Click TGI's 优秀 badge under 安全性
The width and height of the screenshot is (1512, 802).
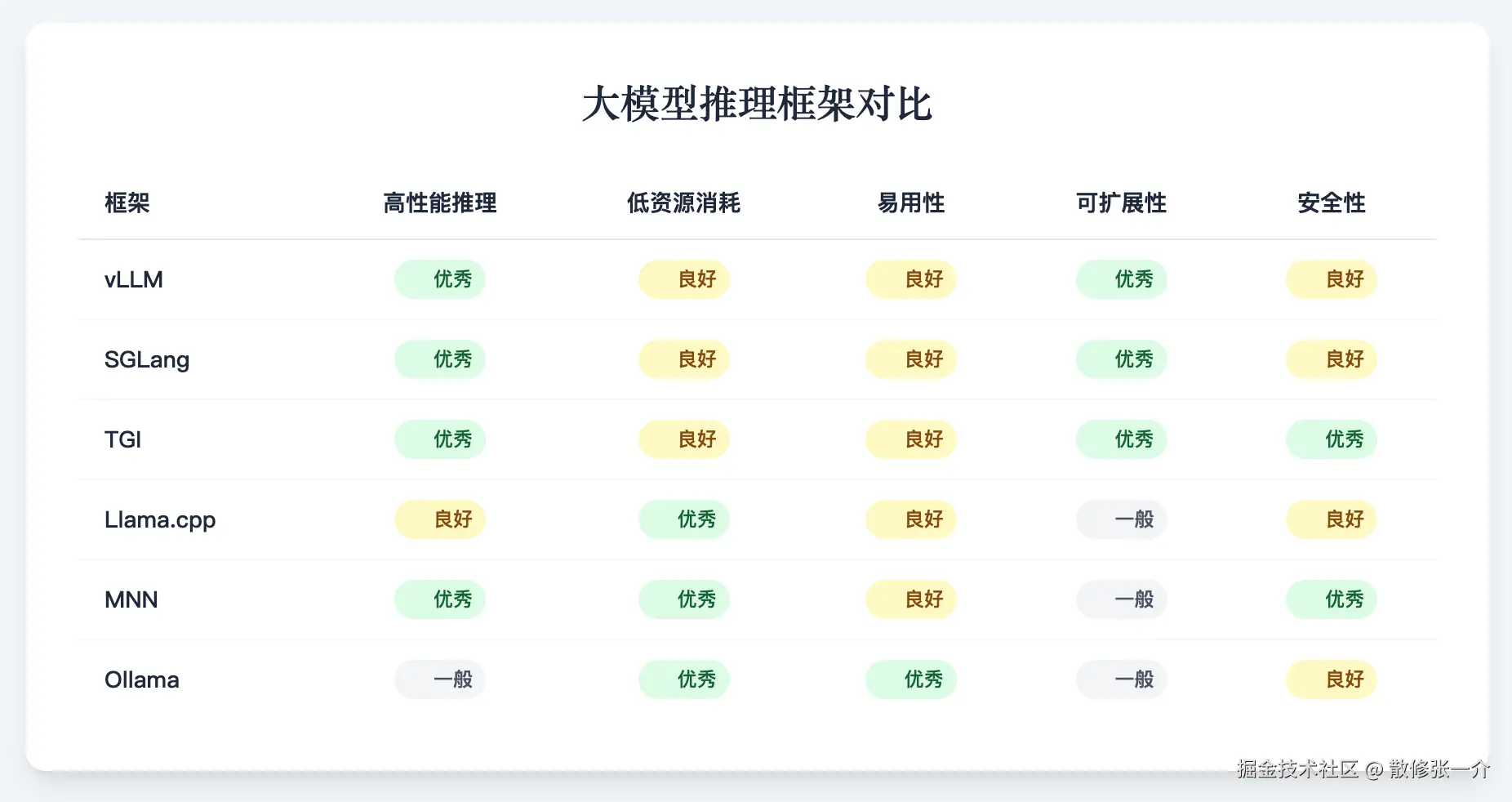click(x=1332, y=439)
